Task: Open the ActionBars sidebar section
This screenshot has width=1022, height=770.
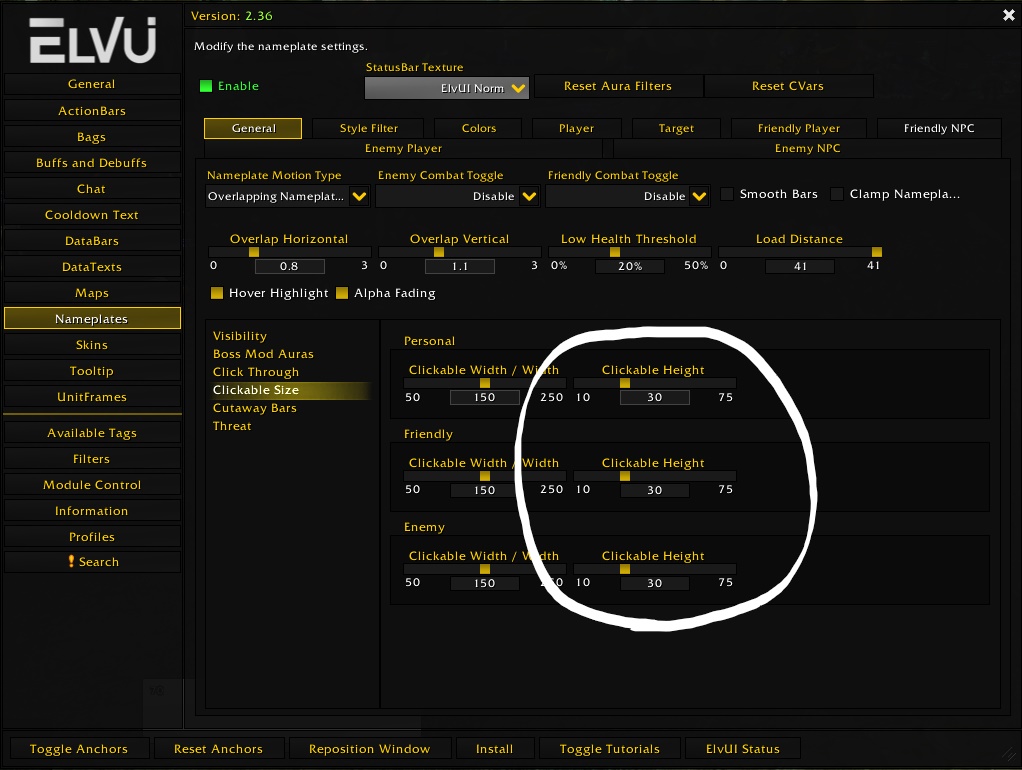Action: click(92, 111)
